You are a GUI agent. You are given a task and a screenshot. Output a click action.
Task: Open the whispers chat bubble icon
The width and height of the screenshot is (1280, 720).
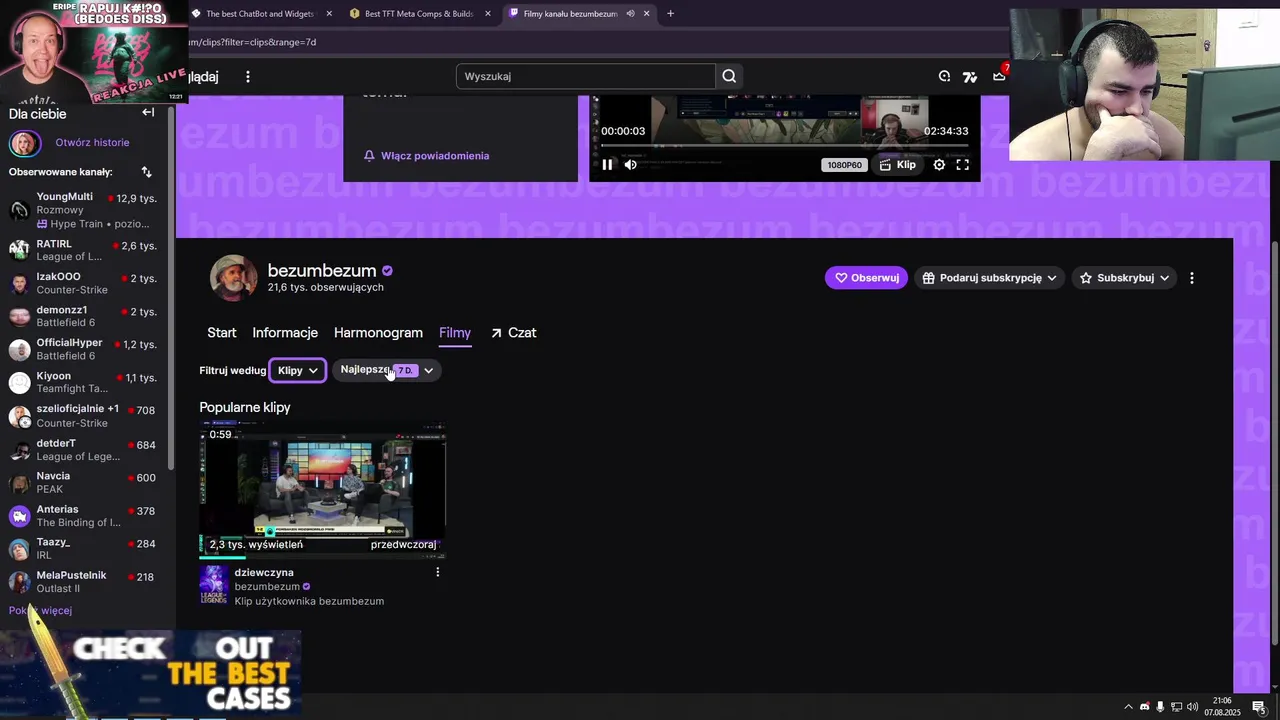(944, 76)
